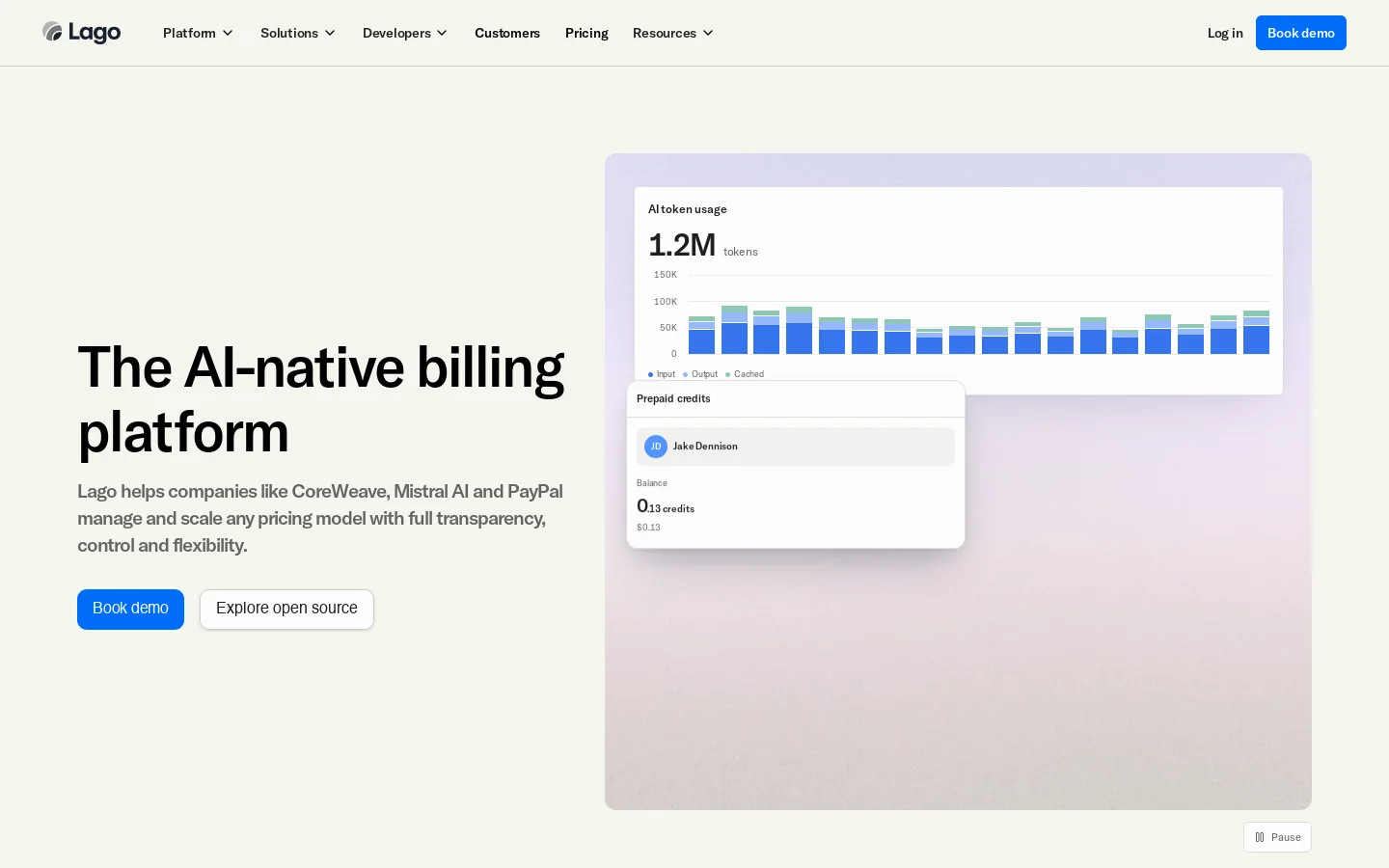Select the Jake Dennison name text
Image resolution: width=1389 pixels, height=868 pixels.
point(705,447)
